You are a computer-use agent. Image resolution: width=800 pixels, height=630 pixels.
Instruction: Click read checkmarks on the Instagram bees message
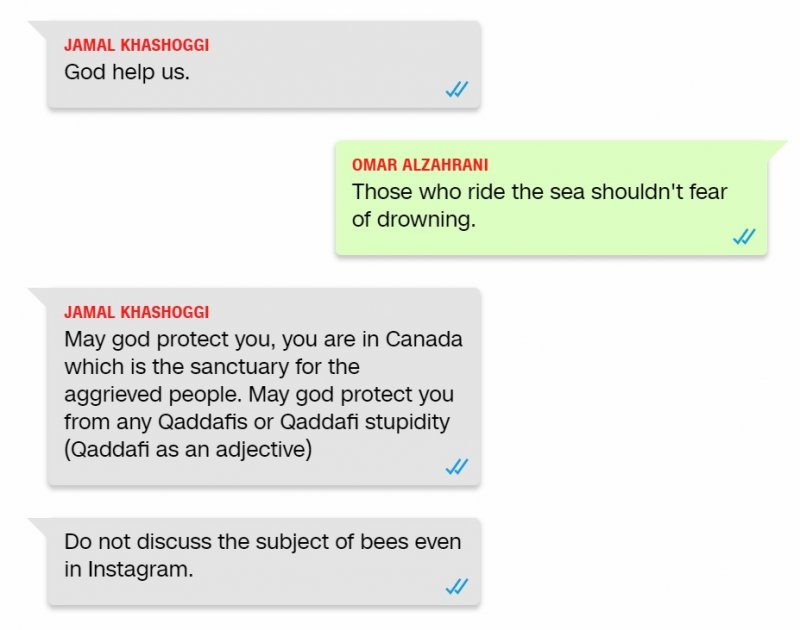[456, 586]
